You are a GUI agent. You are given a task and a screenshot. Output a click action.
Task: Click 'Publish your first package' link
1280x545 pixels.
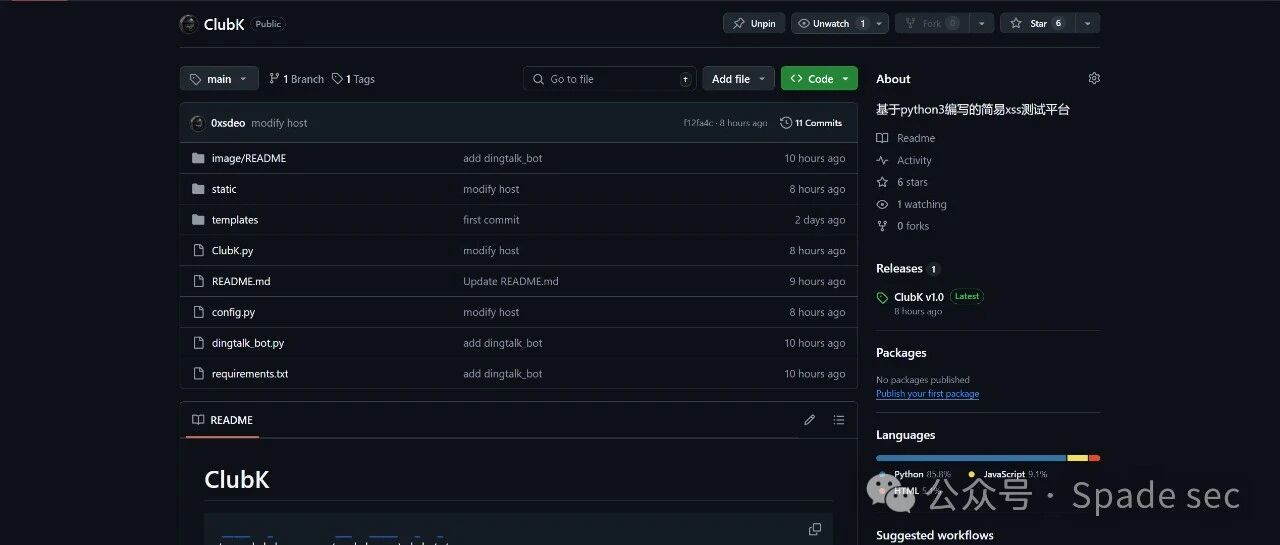click(927, 394)
